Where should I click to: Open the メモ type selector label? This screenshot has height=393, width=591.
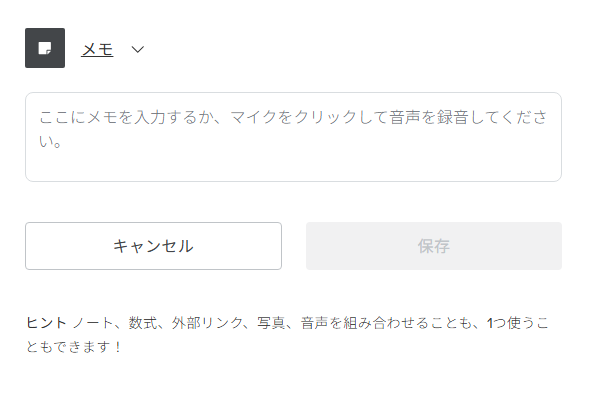point(97,49)
